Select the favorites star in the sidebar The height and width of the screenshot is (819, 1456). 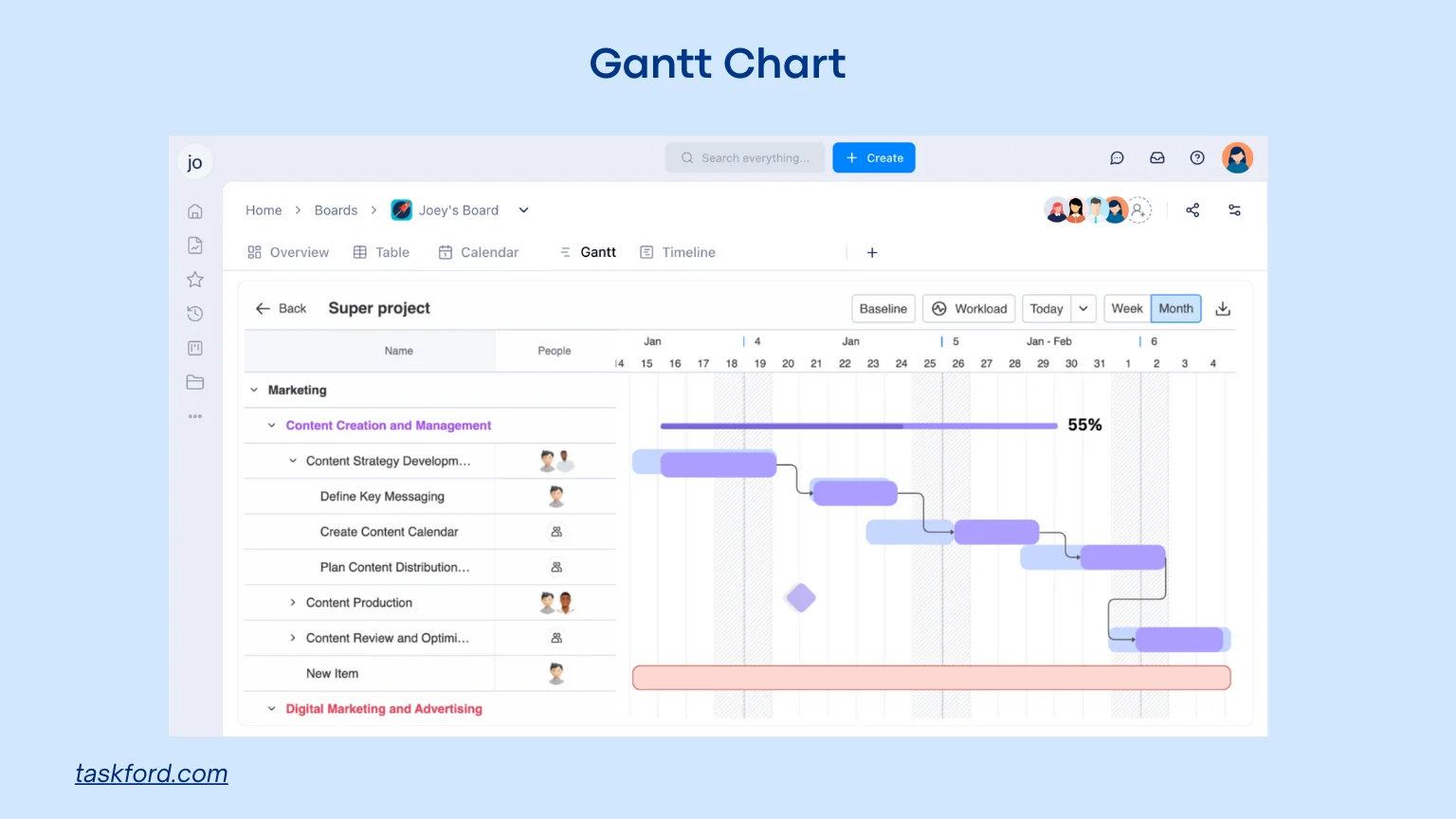[194, 279]
